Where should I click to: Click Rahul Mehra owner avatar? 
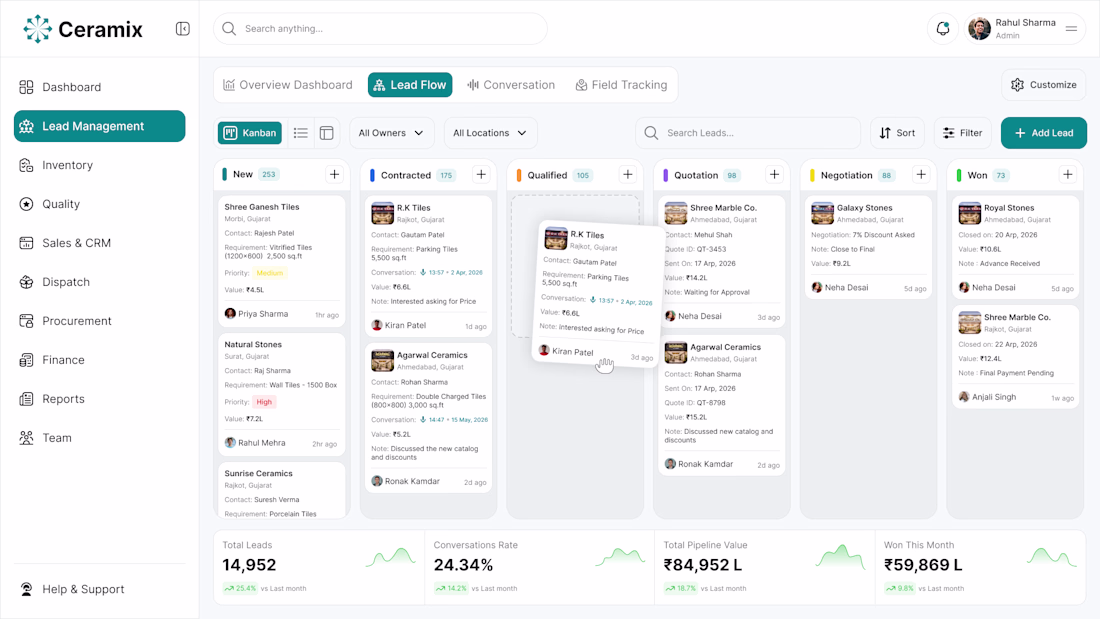230,443
